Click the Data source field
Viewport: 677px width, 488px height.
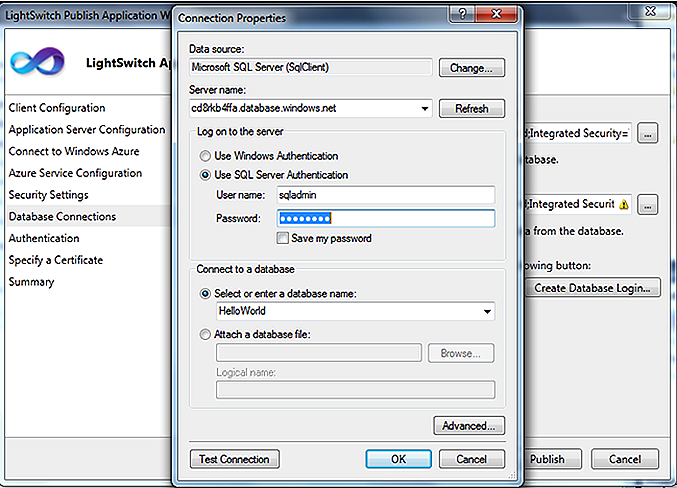tap(310, 67)
